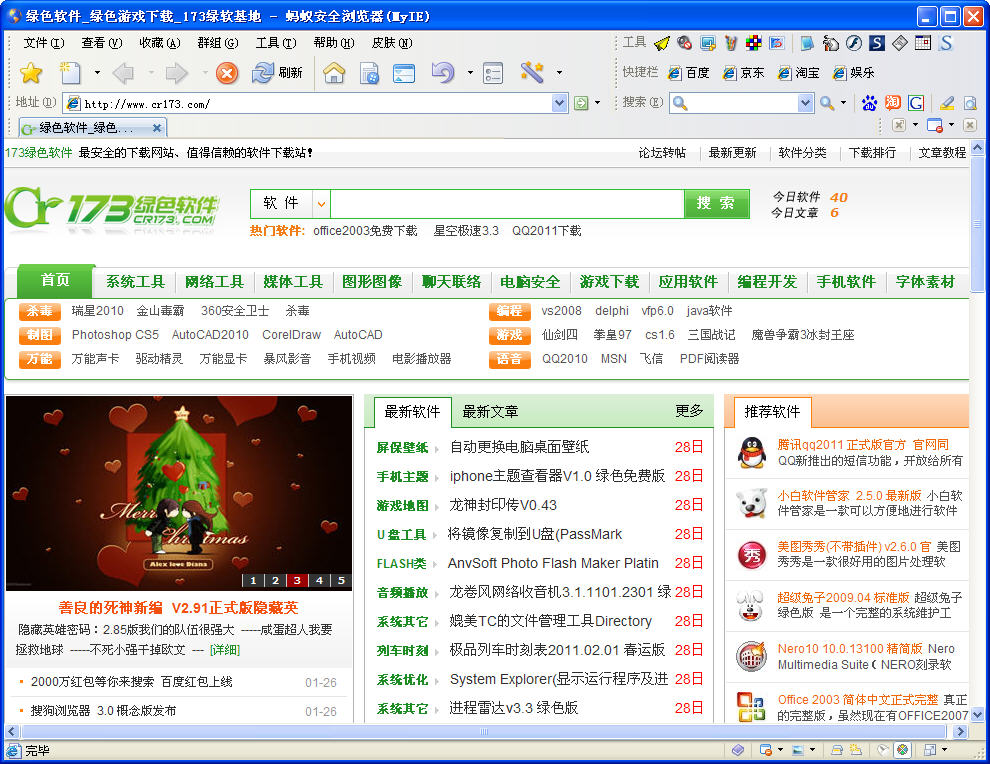Click the Google G search icon
The width and height of the screenshot is (990, 764).
915,103
